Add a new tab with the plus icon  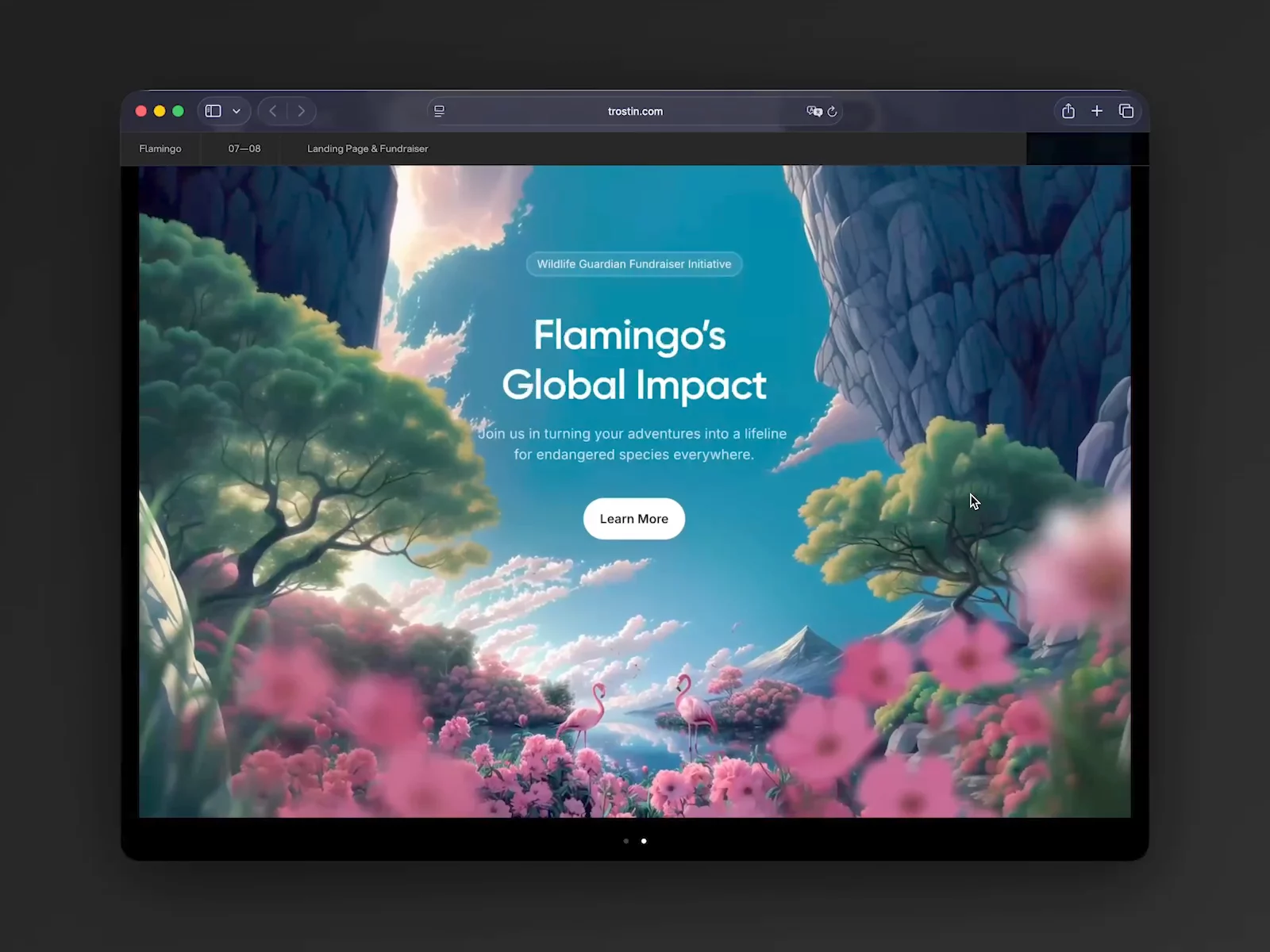[x=1097, y=111]
